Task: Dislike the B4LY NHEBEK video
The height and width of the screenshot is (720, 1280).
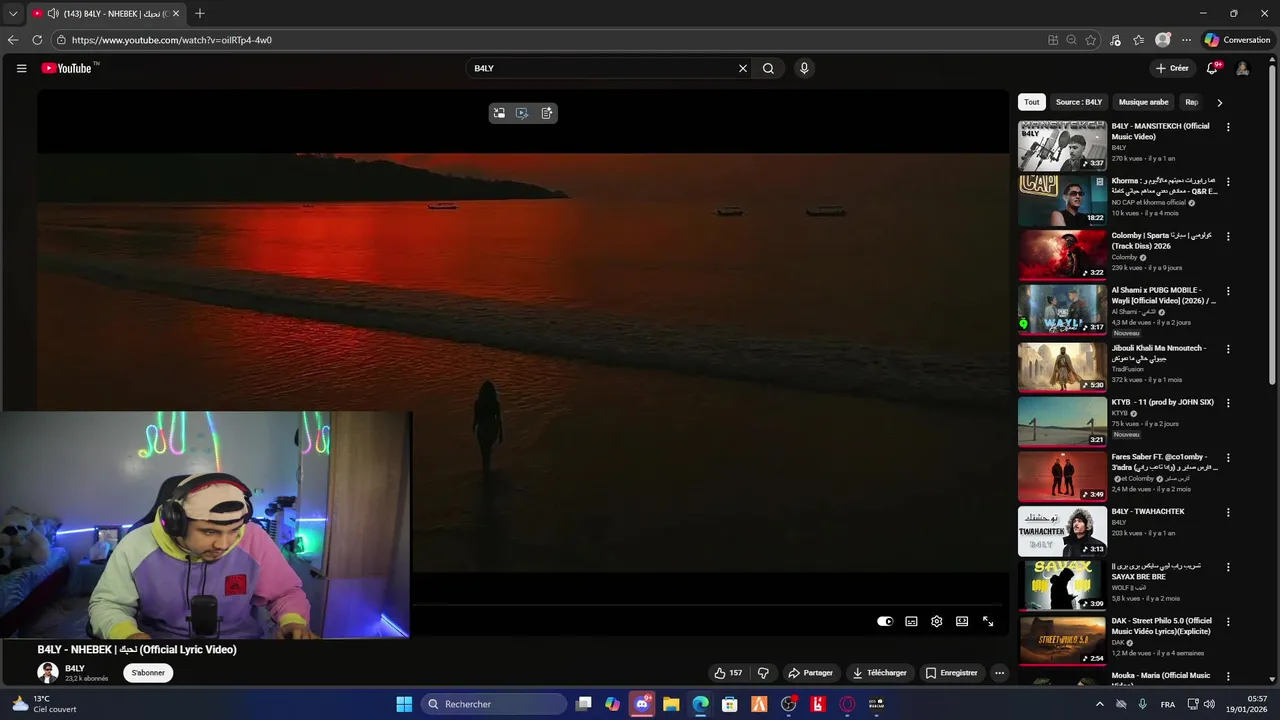Action: pos(763,673)
